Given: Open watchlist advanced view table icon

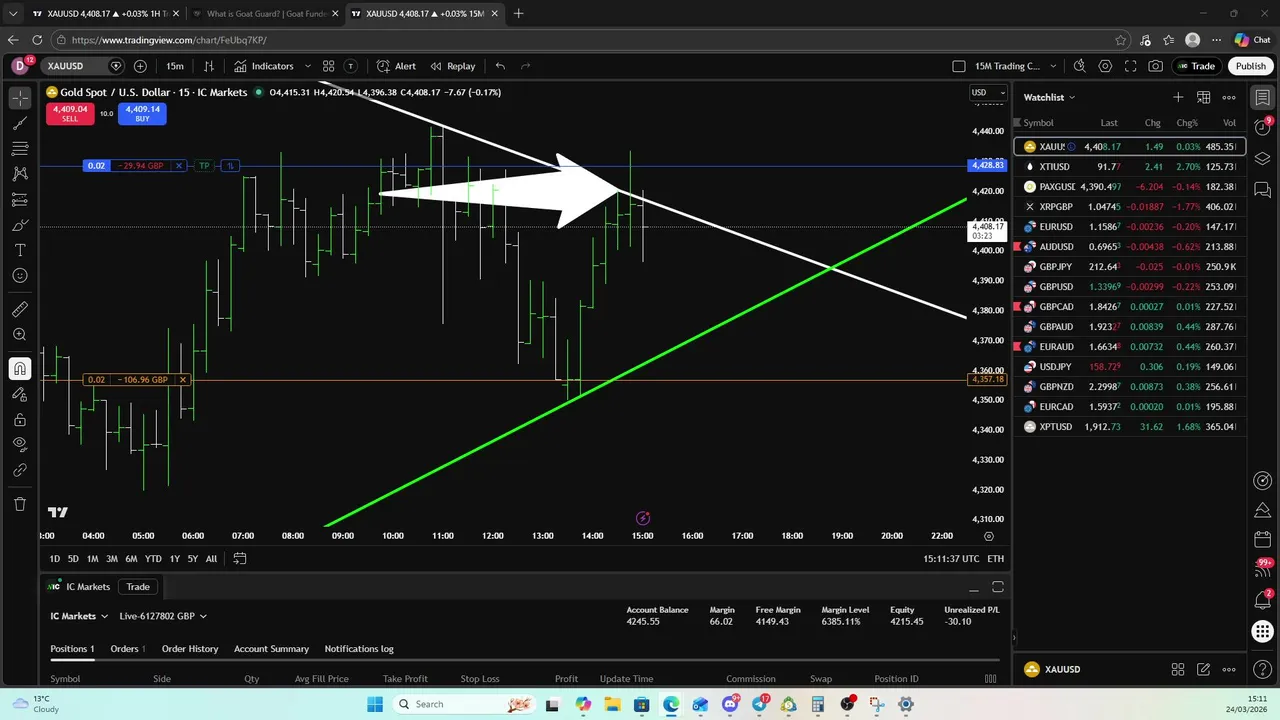Looking at the screenshot, I should pos(1203,97).
